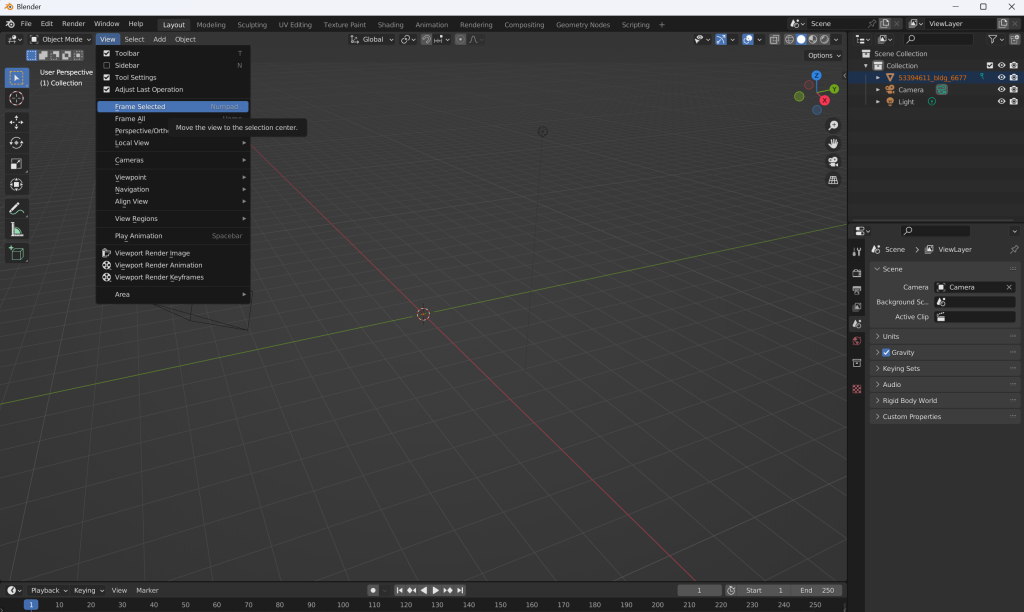This screenshot has width=1024, height=612.
Task: Select the Rotate tool in left toolbar
Action: click(17, 143)
